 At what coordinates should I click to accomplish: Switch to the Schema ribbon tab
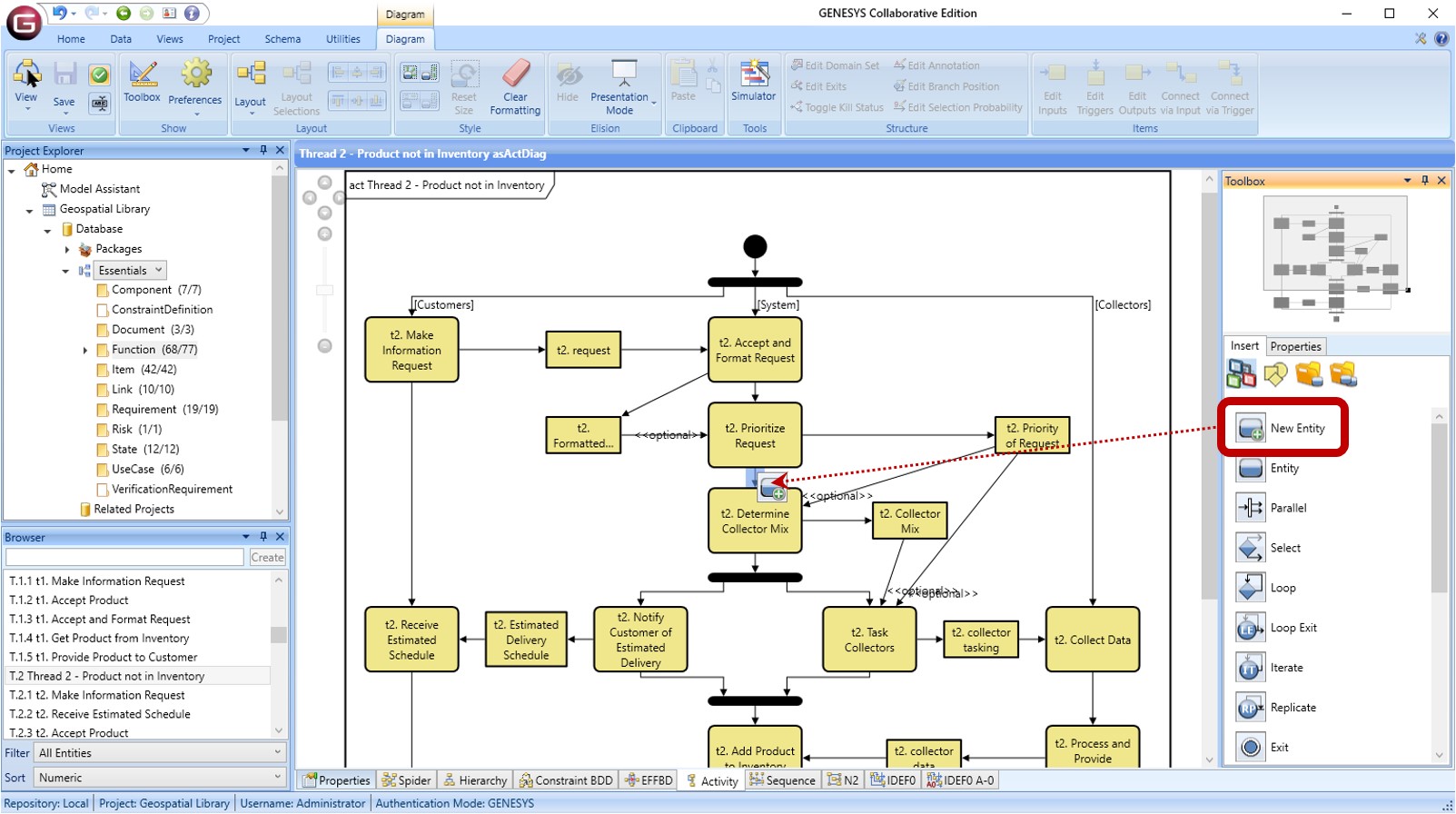pos(282,39)
